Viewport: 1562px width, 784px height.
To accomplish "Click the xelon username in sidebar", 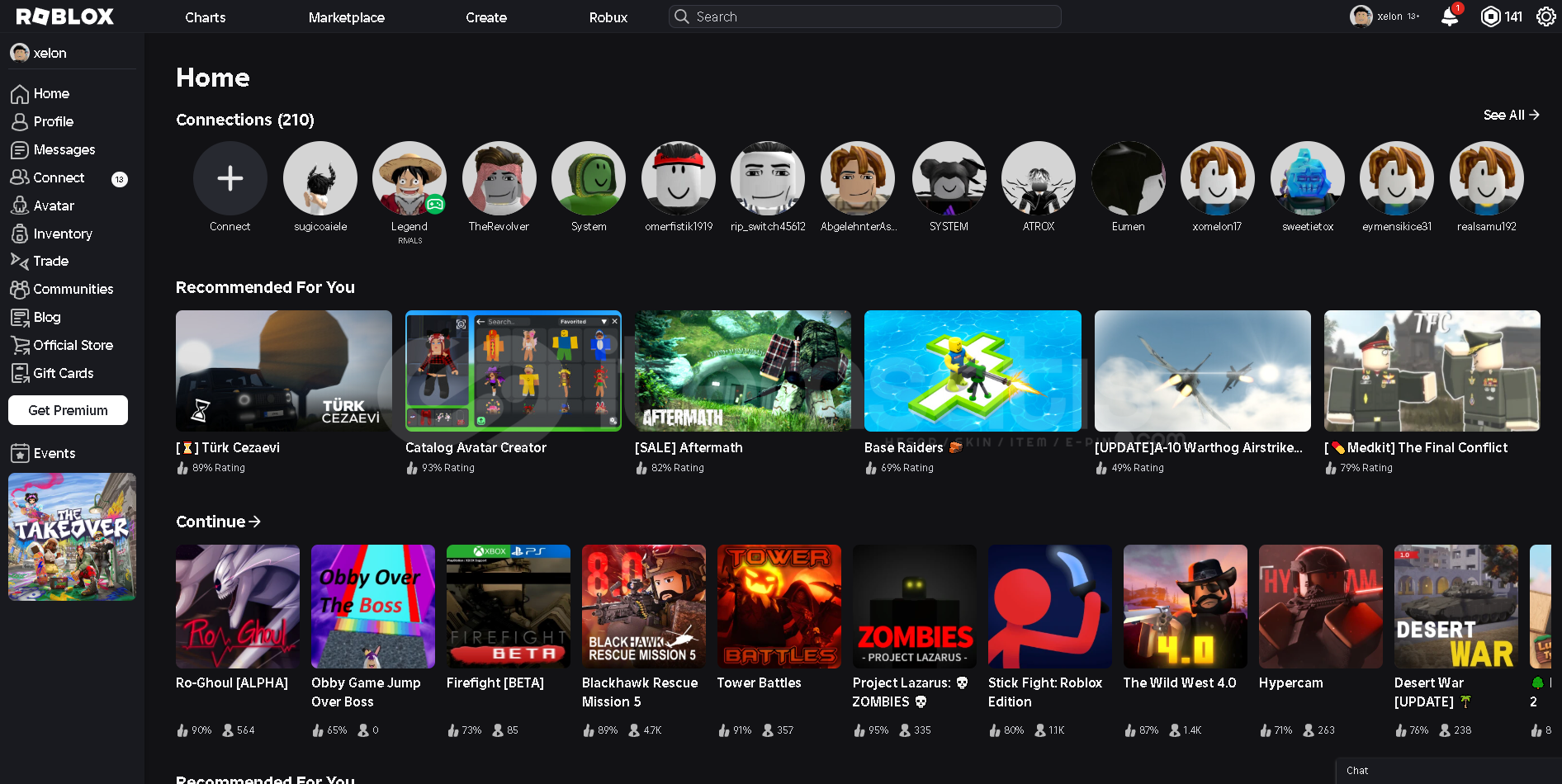I will tap(50, 54).
